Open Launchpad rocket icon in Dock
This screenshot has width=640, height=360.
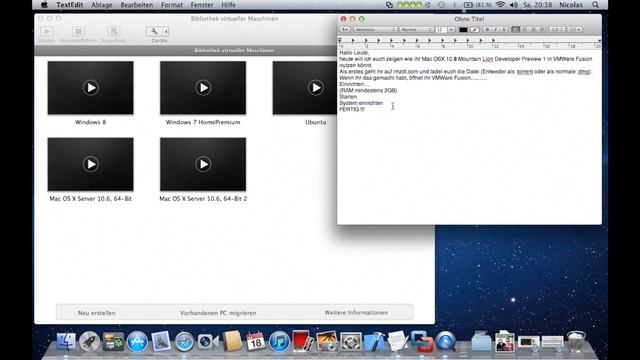[x=89, y=342]
